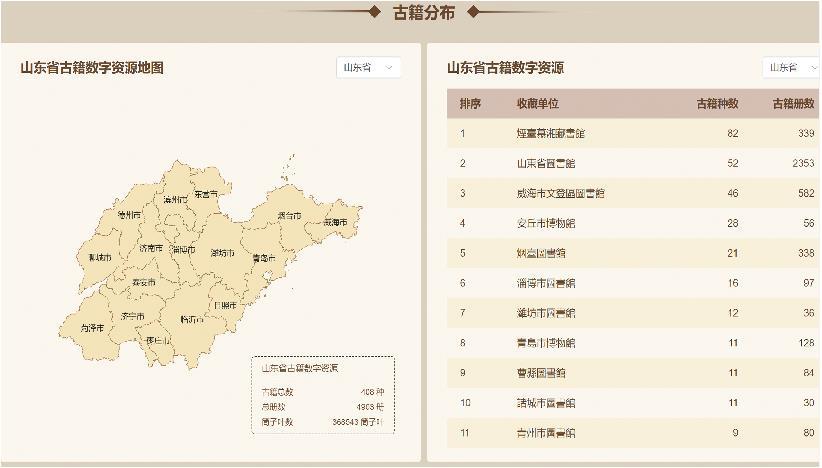Open the rank 9 library with 84 volumes
This screenshot has height=468, width=822.
pos(541,373)
